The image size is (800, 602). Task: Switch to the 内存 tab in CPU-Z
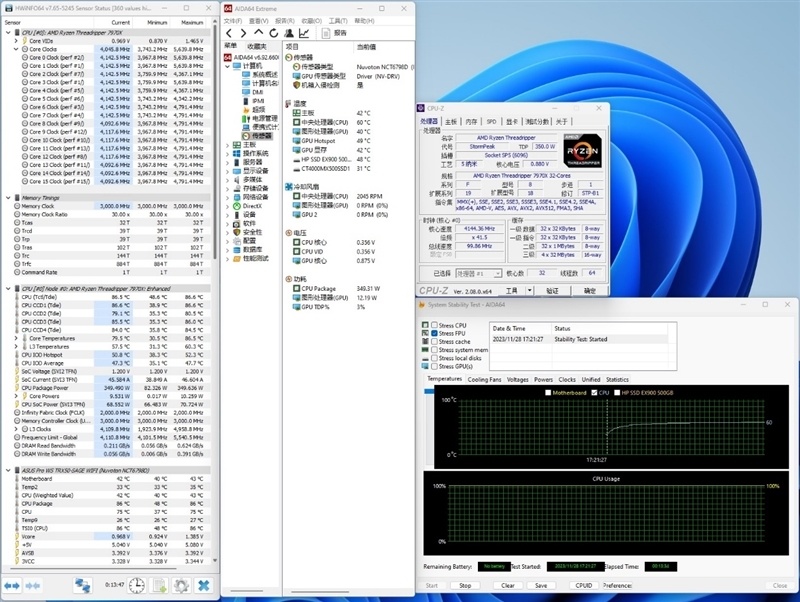coord(471,121)
